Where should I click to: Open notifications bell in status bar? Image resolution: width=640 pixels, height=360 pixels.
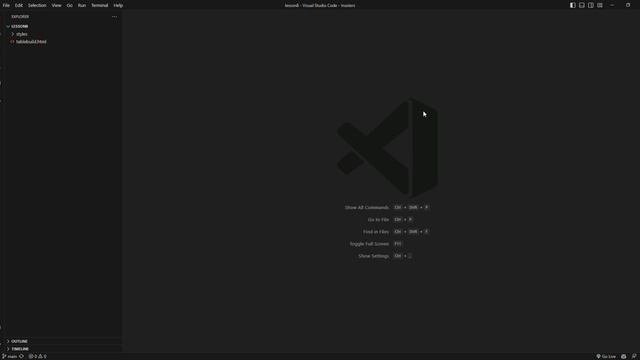pos(634,356)
